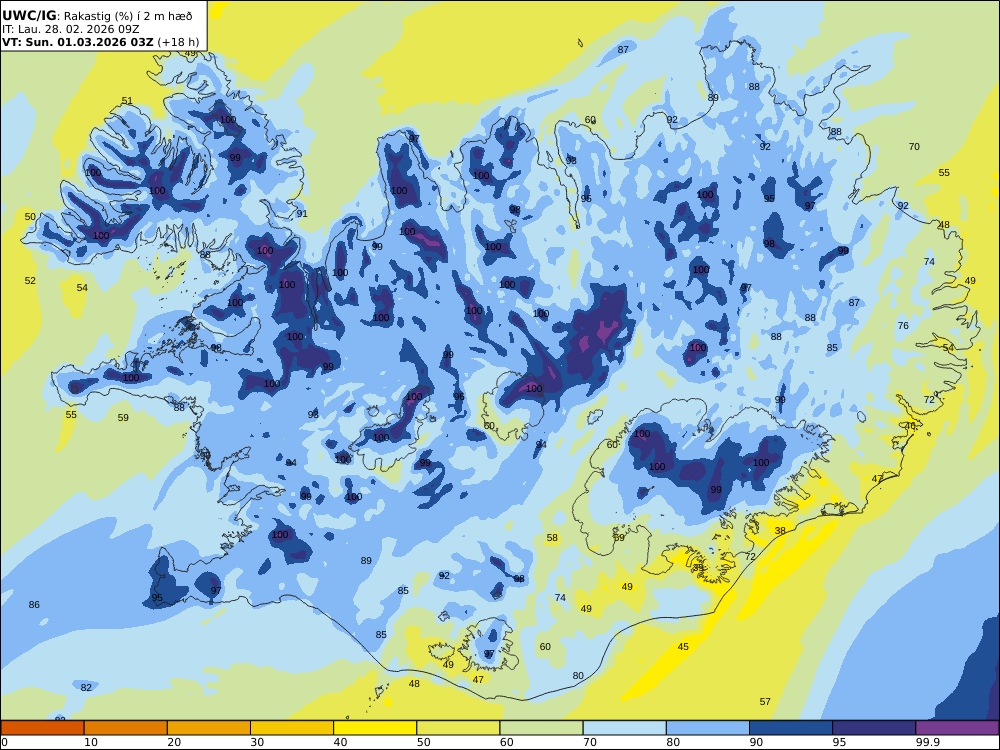This screenshot has height=750, width=1000.
Task: Click the '91' humidity value on the map
Action: pyautogui.click(x=302, y=214)
